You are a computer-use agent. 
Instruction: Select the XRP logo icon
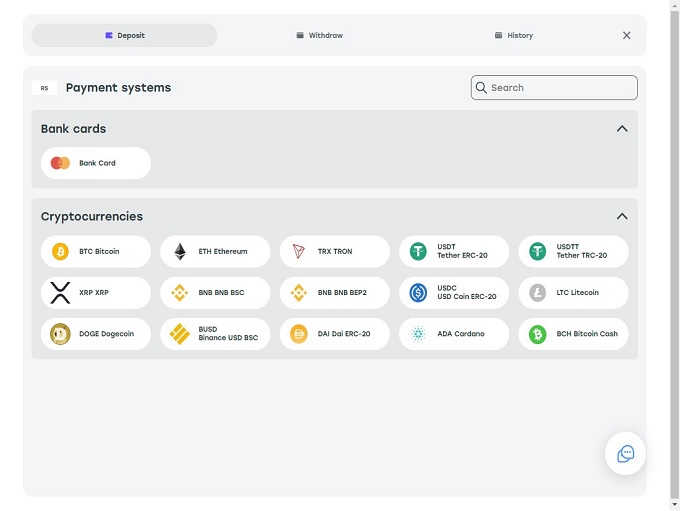(60, 293)
